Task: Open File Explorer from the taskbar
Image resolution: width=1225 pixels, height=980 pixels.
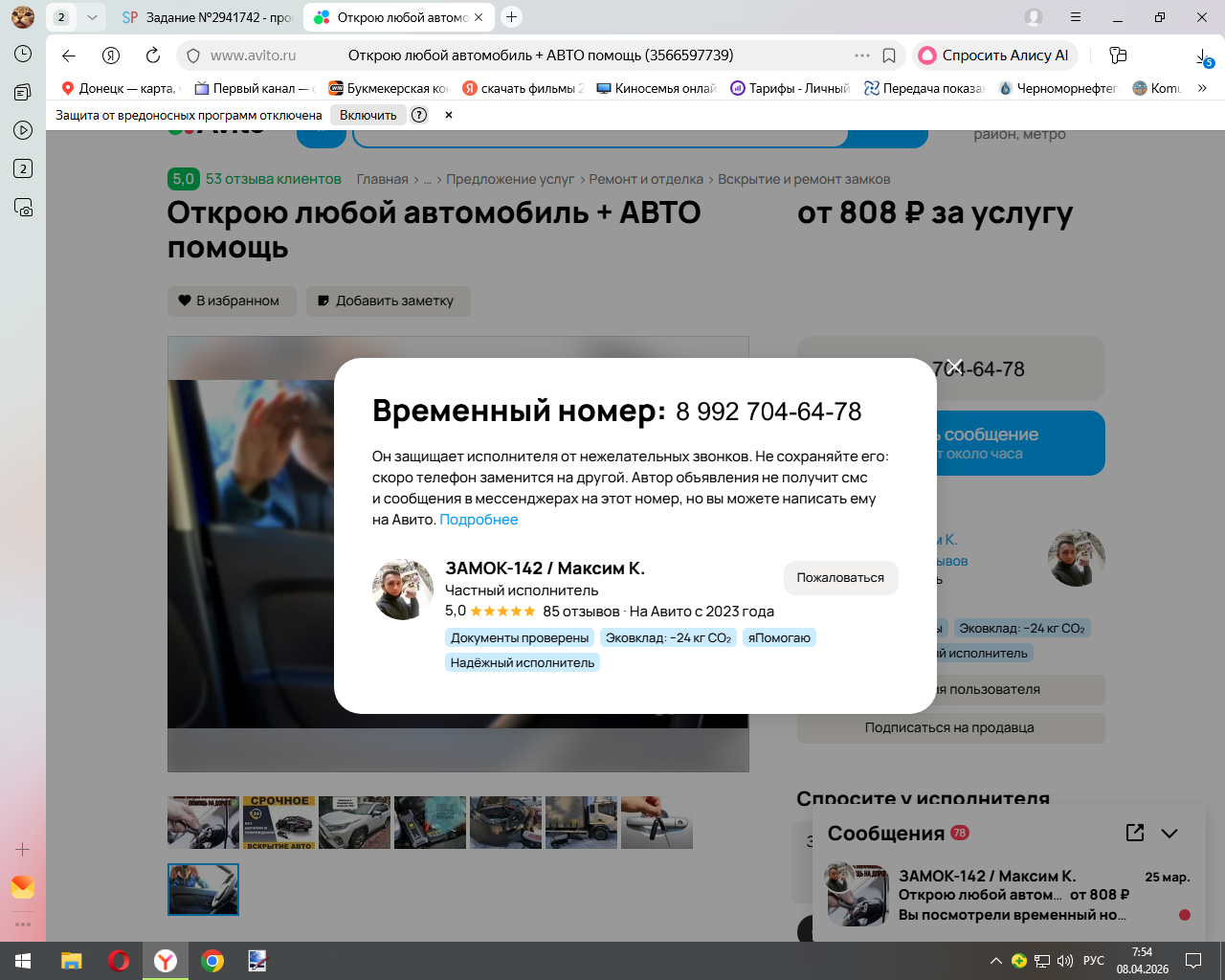Action: [72, 961]
